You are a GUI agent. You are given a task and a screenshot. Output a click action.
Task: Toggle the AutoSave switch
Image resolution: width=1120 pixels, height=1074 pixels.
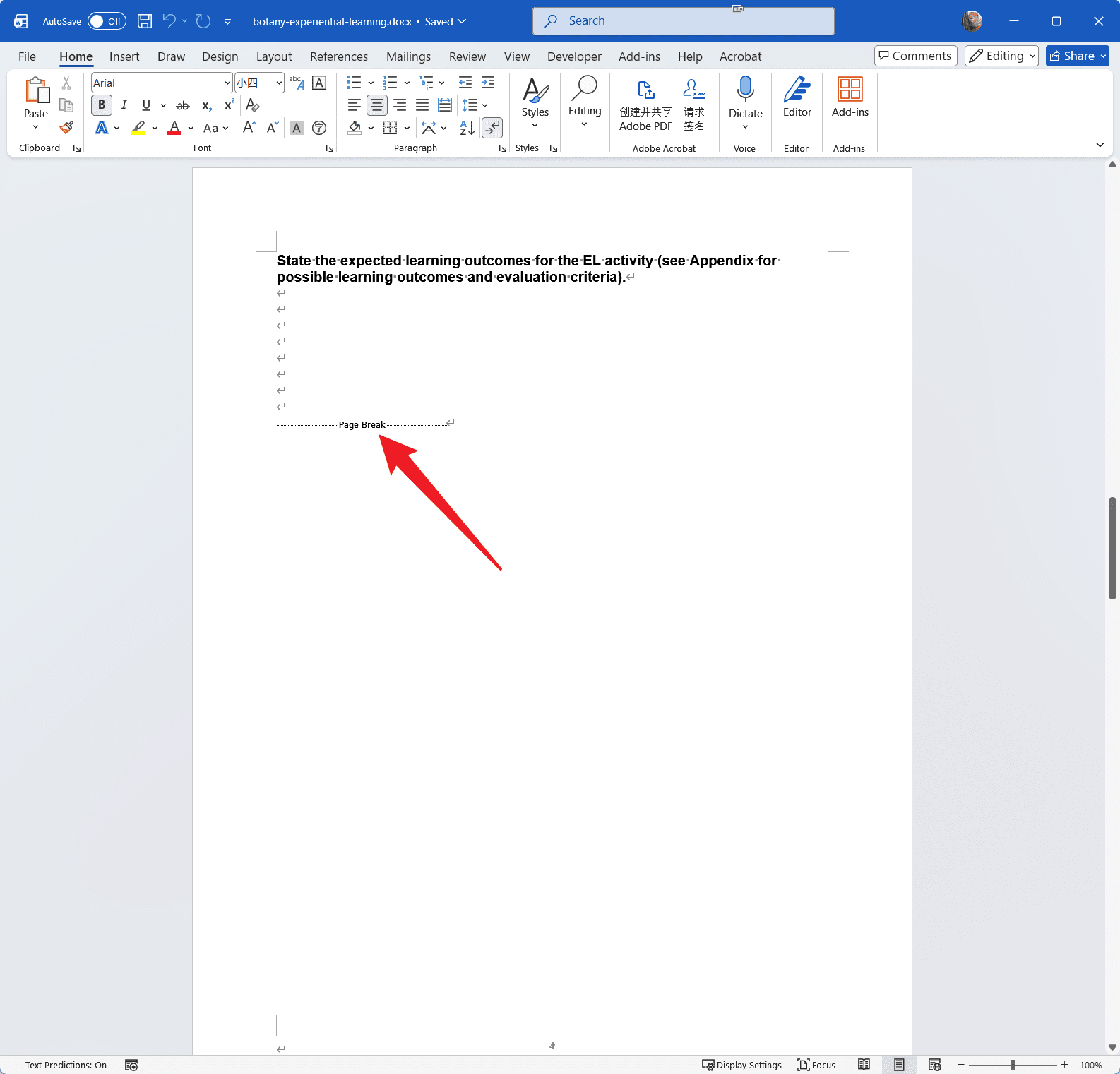tap(107, 21)
